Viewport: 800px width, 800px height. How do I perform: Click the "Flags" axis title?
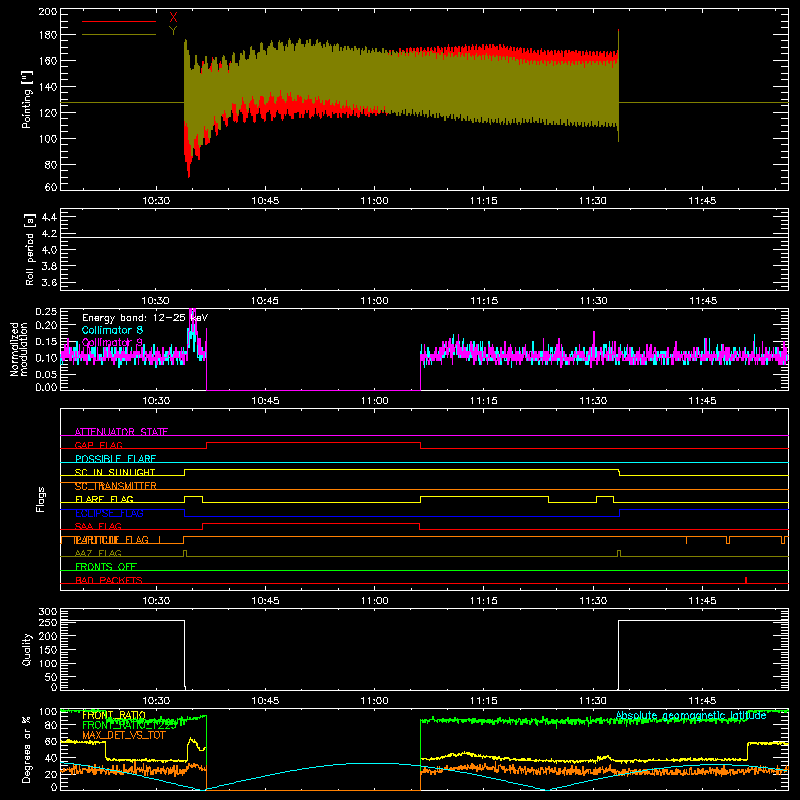[41, 500]
